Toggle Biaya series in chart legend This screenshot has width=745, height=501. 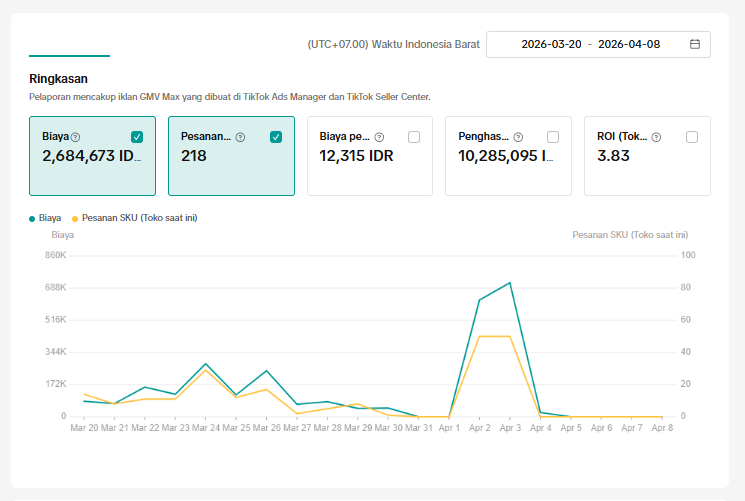point(45,218)
